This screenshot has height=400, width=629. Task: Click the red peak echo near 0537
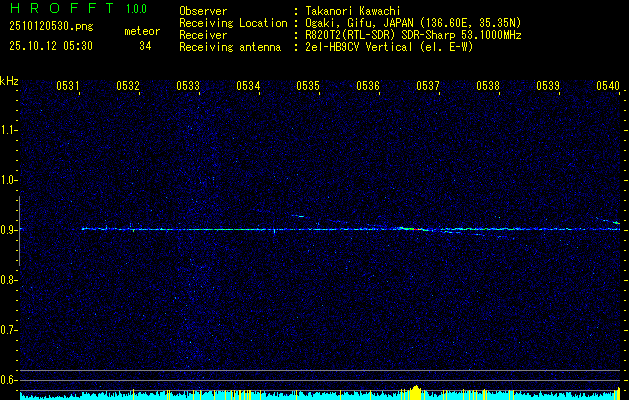pos(418,229)
